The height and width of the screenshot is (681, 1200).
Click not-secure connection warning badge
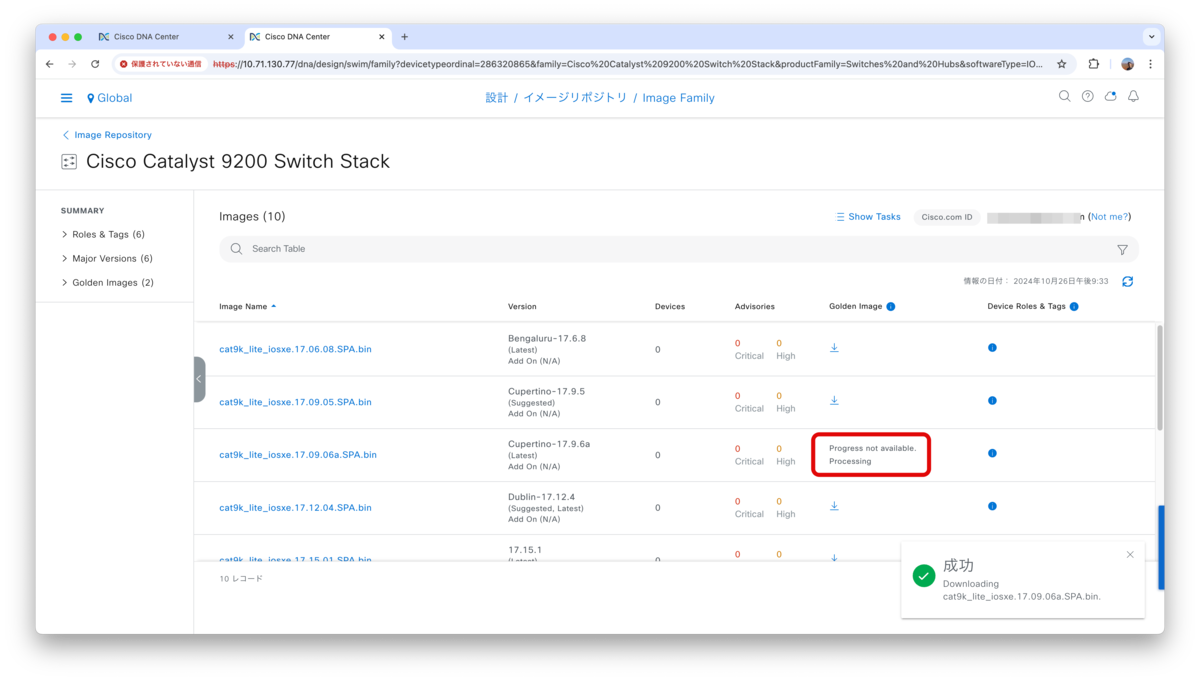pos(160,64)
